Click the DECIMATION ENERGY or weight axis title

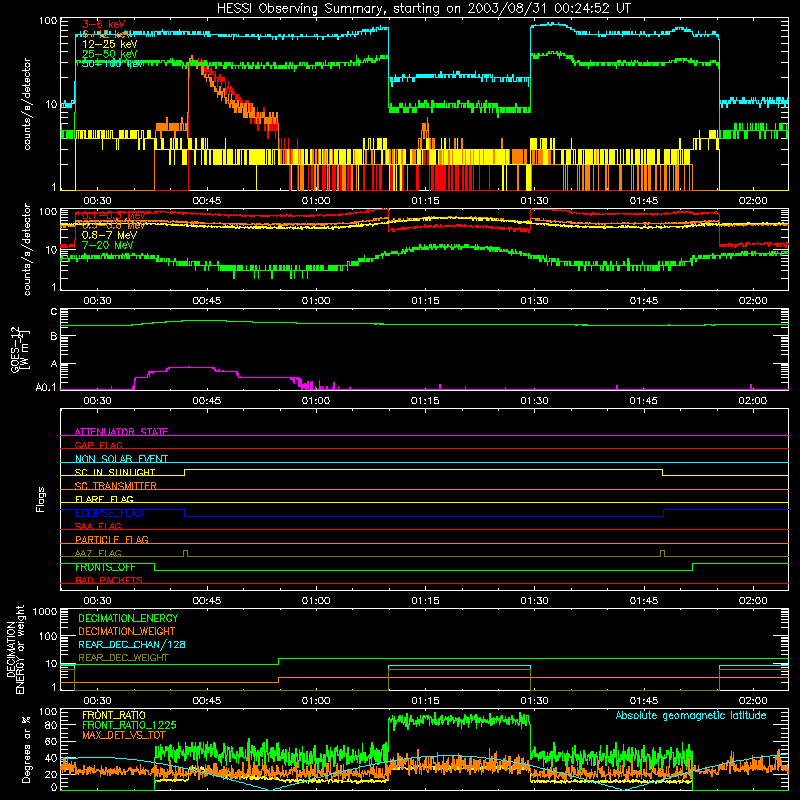click(x=15, y=650)
